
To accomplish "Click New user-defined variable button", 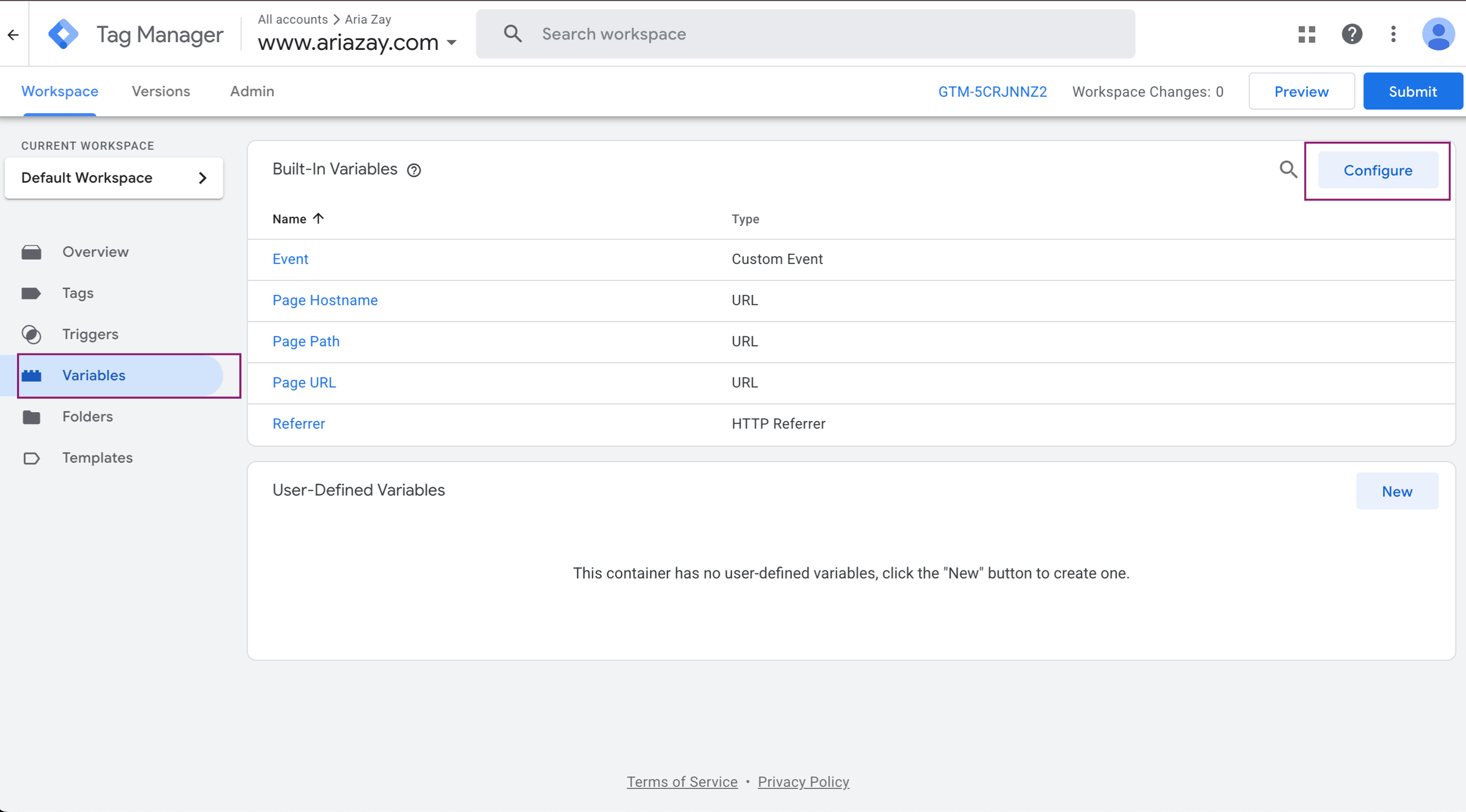I will [1396, 491].
